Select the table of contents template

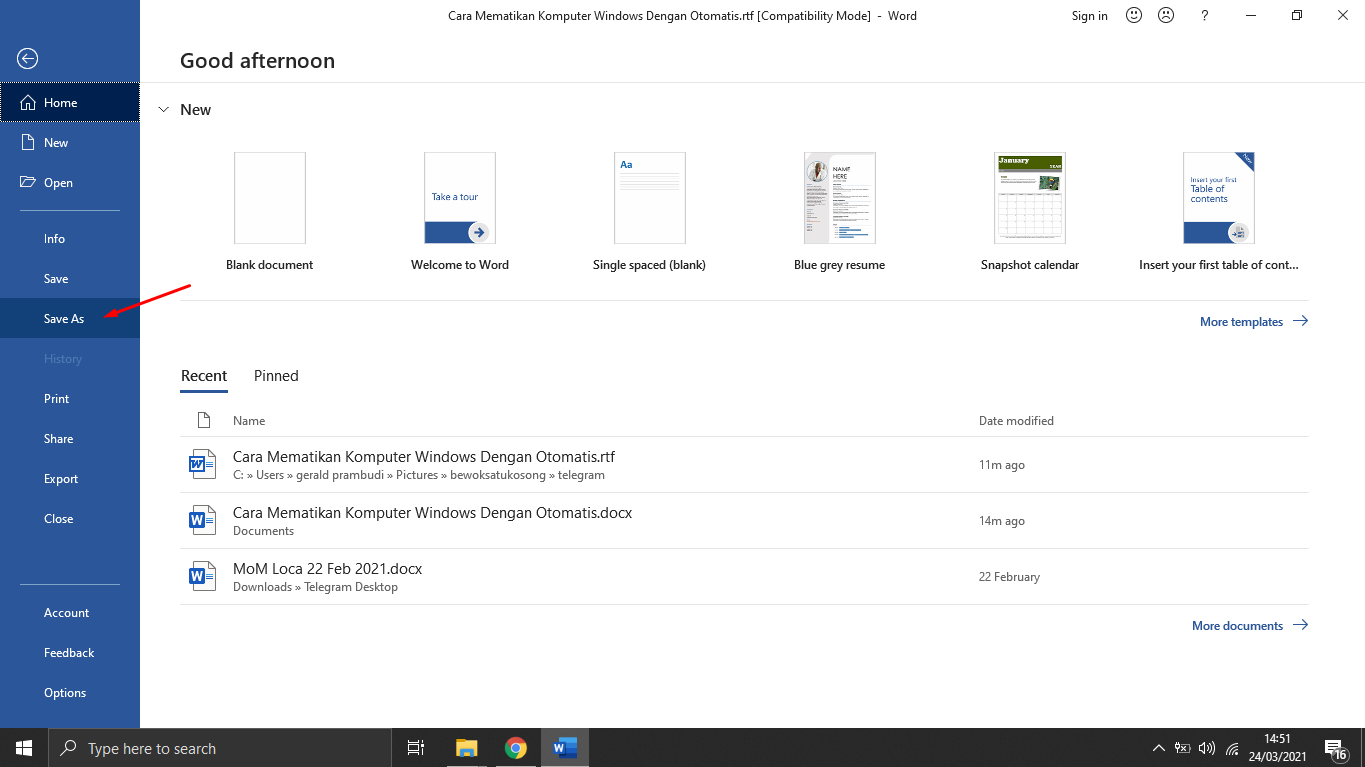tap(1219, 211)
